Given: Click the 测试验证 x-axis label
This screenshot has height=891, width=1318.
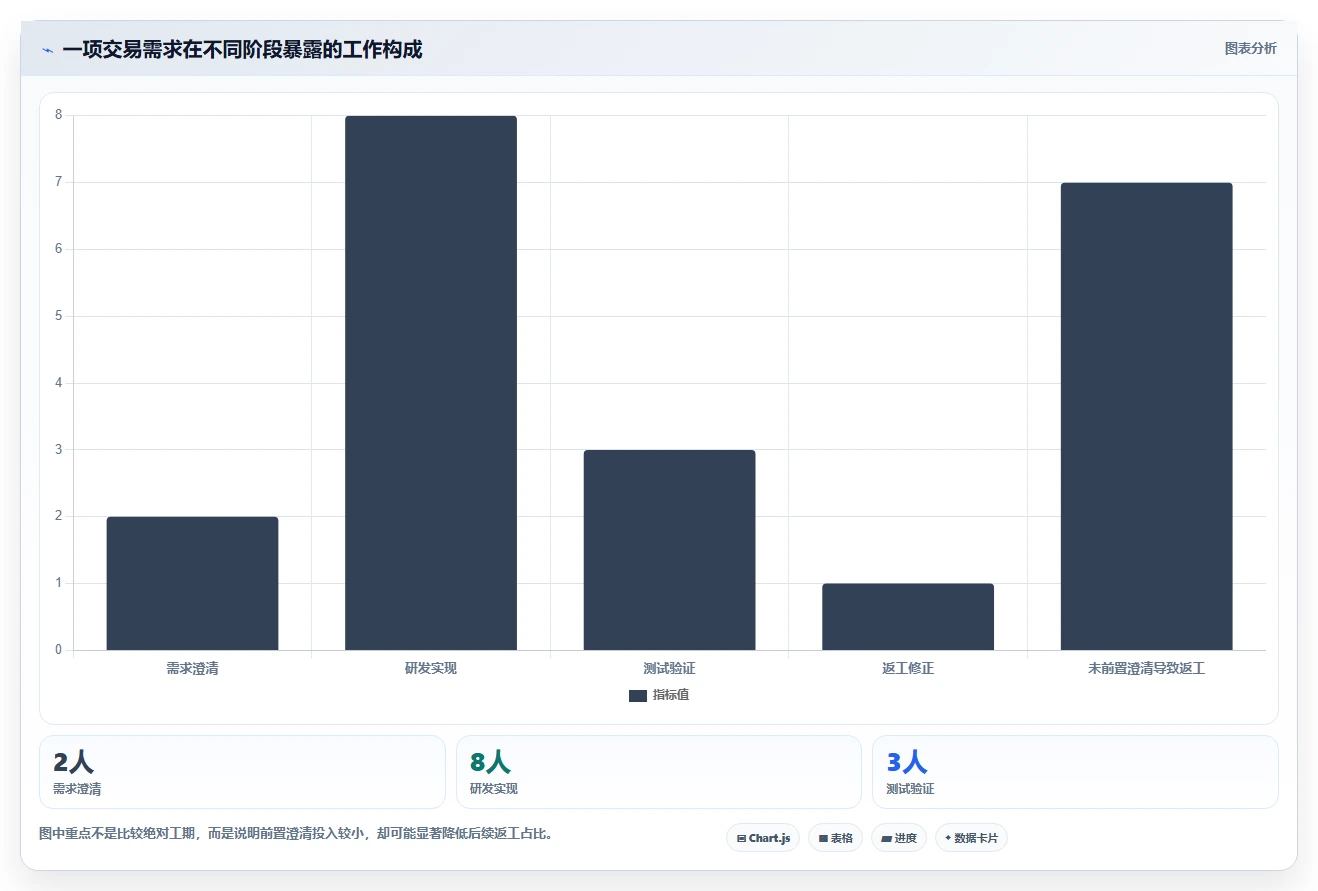Looking at the screenshot, I should [x=669, y=668].
